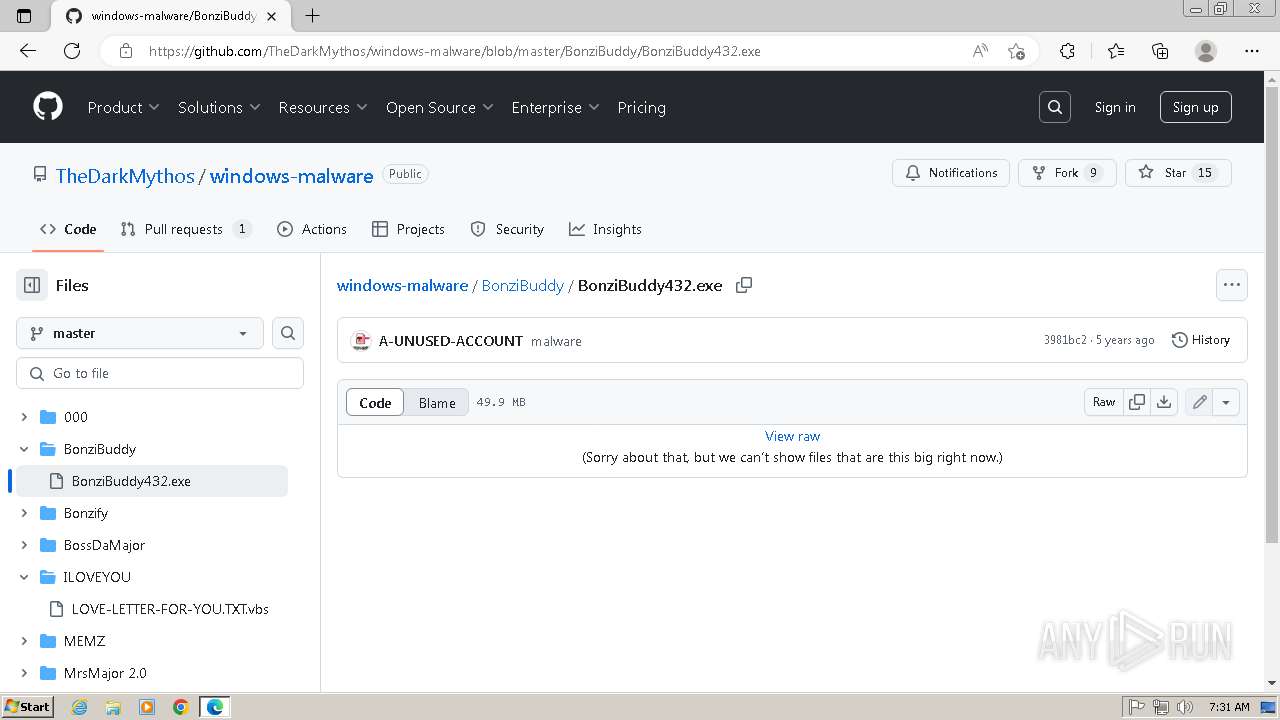The height and width of the screenshot is (720, 1280).
Task: Open the master branch selector
Action: point(140,333)
